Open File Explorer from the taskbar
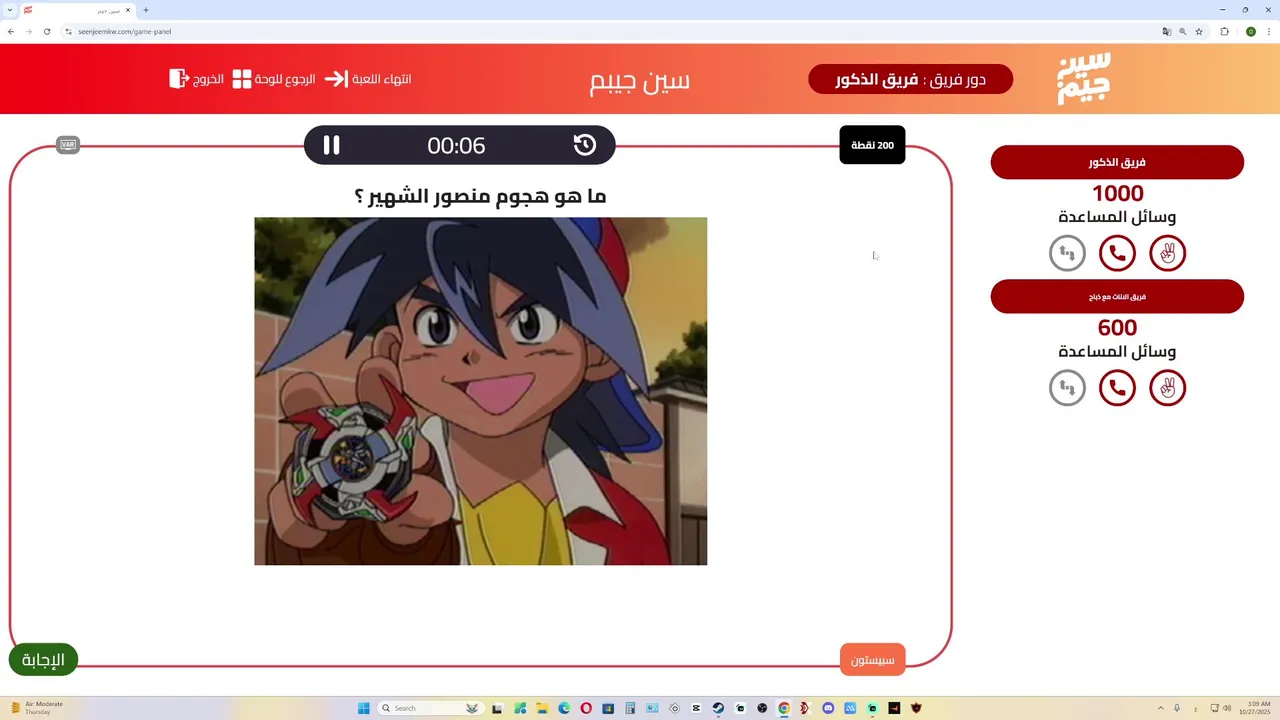 pos(542,708)
